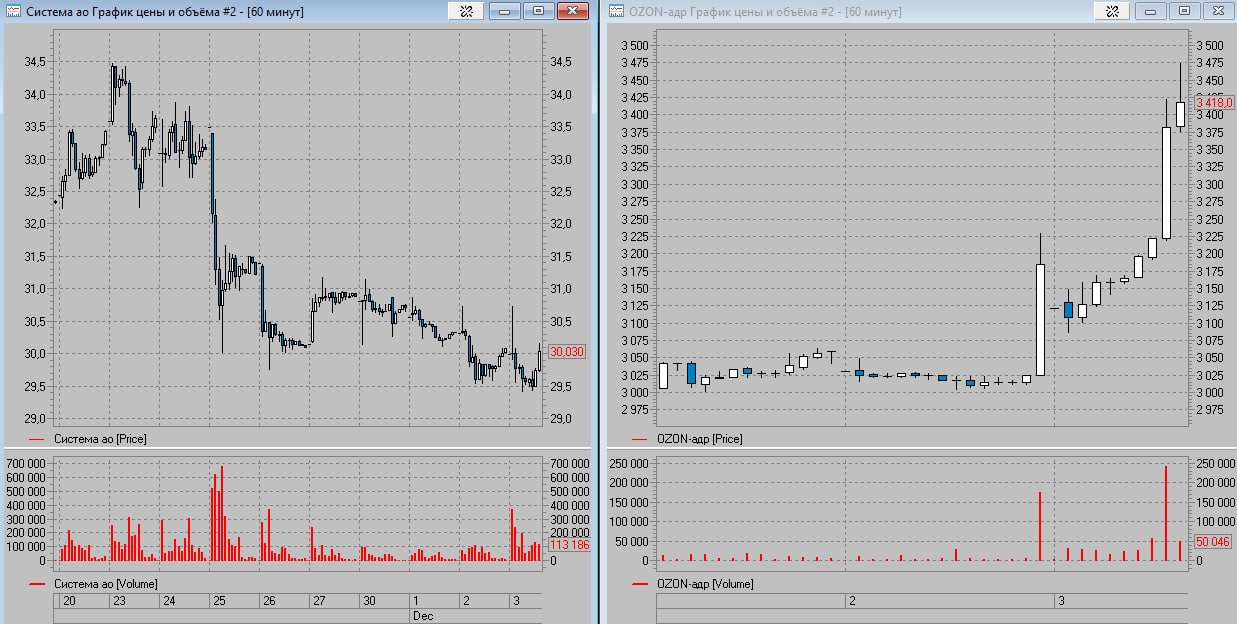Click the current volume tag 50 046

tap(1213, 541)
